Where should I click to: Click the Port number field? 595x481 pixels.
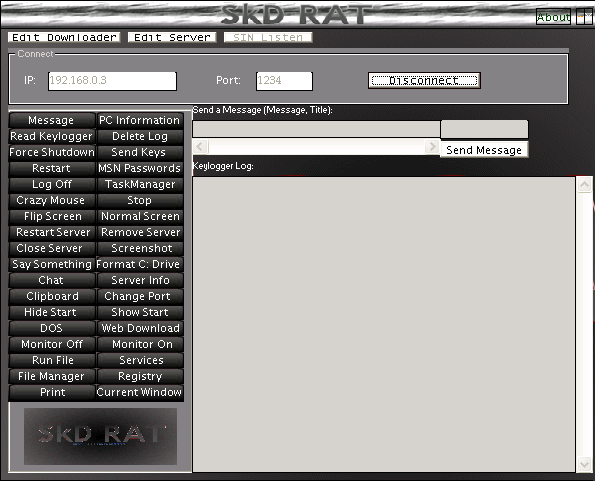coord(284,81)
